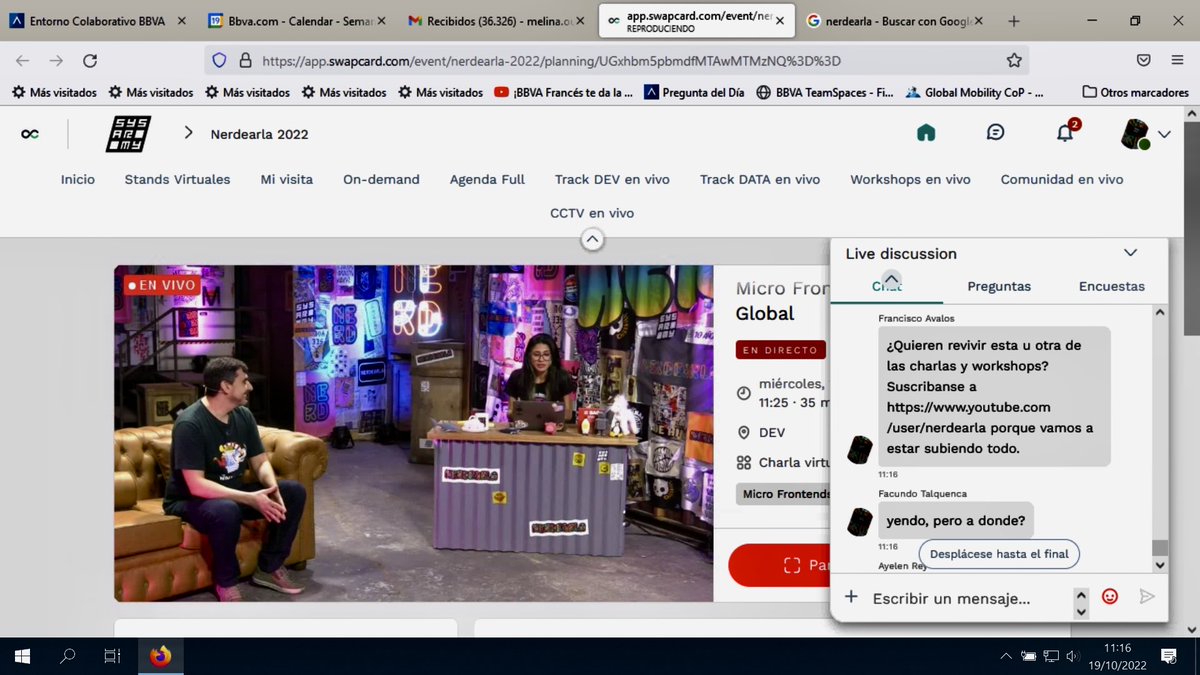Click the Sysarmy logo

[x=128, y=134]
